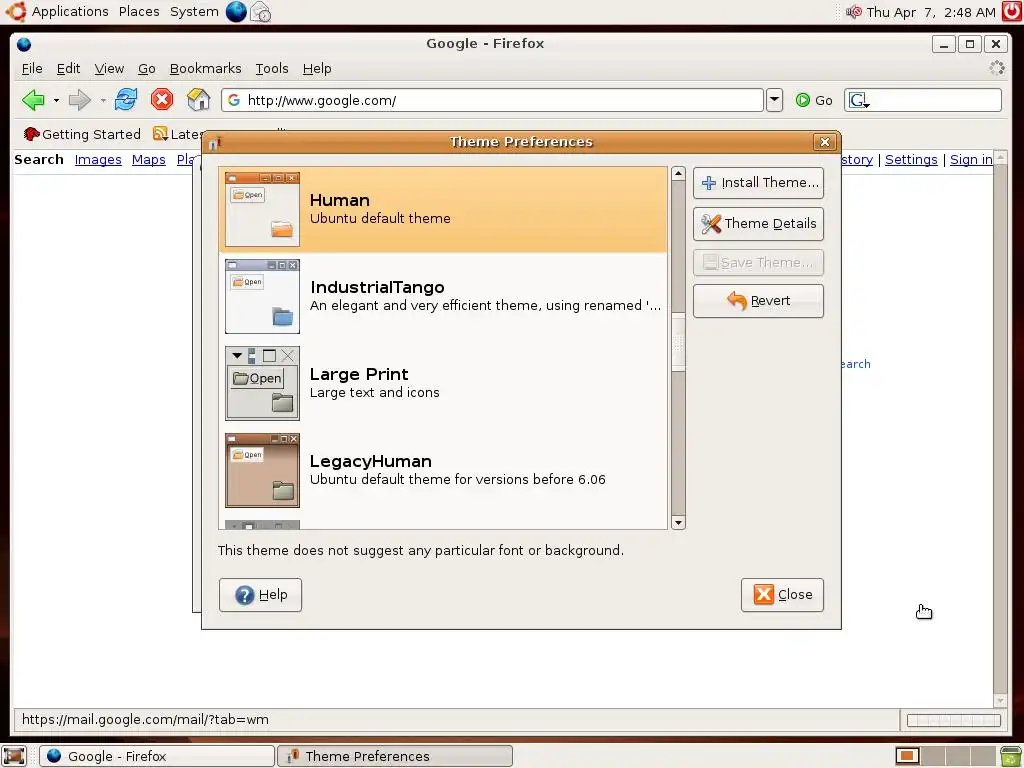Click the volume speaker icon in panel

tap(854, 12)
